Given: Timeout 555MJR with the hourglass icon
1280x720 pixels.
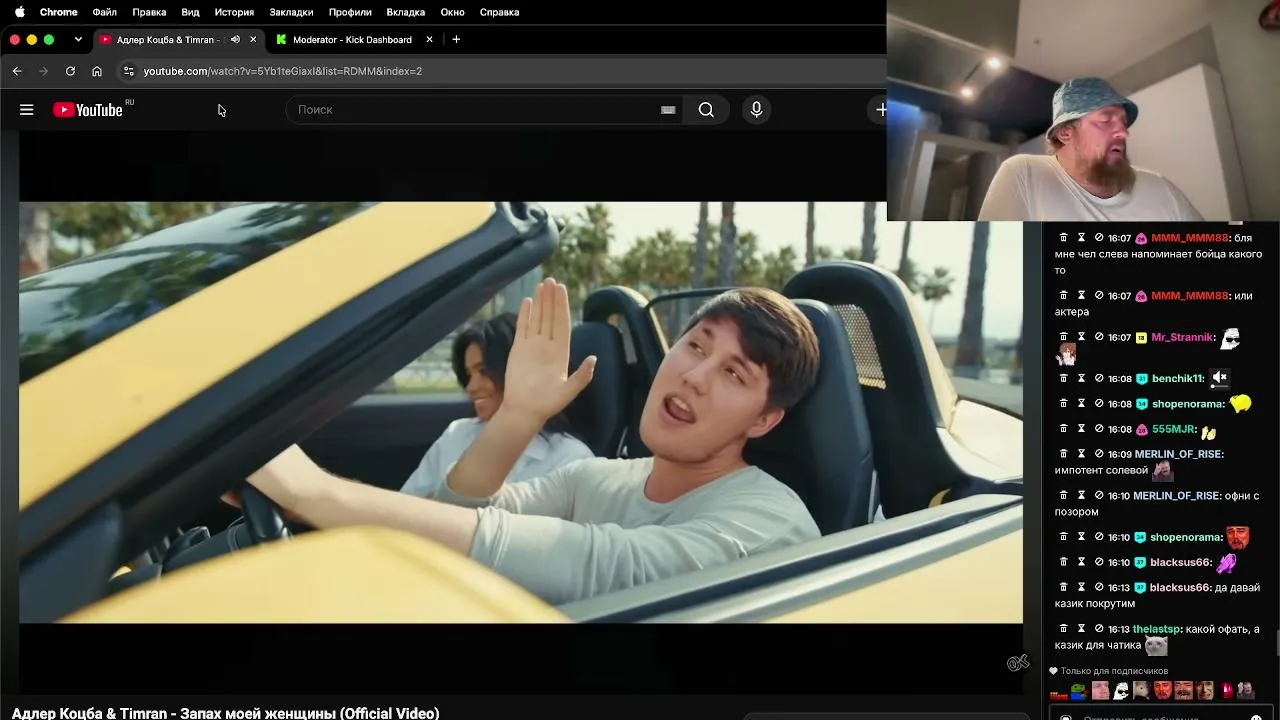Looking at the screenshot, I should click(x=1081, y=429).
